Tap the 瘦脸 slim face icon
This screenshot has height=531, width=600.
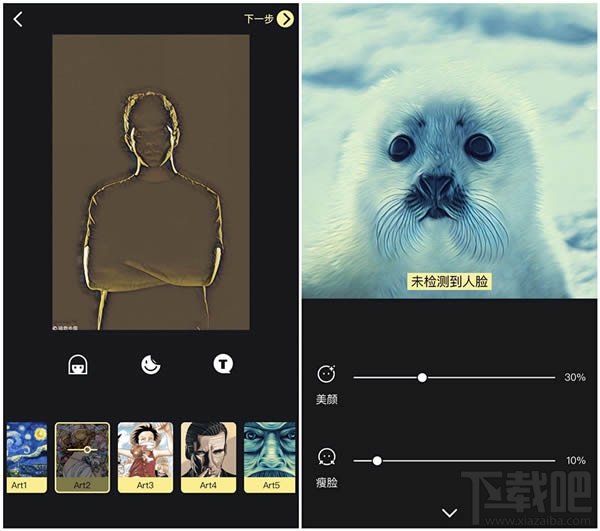point(326,457)
